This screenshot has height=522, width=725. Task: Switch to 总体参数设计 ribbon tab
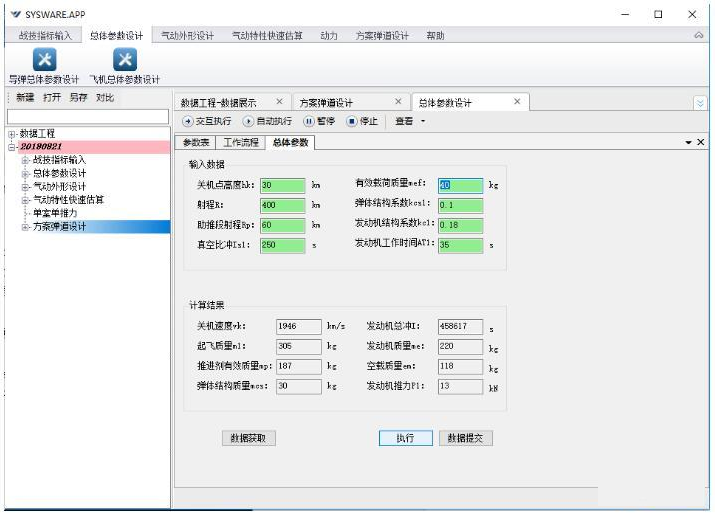[x=117, y=36]
